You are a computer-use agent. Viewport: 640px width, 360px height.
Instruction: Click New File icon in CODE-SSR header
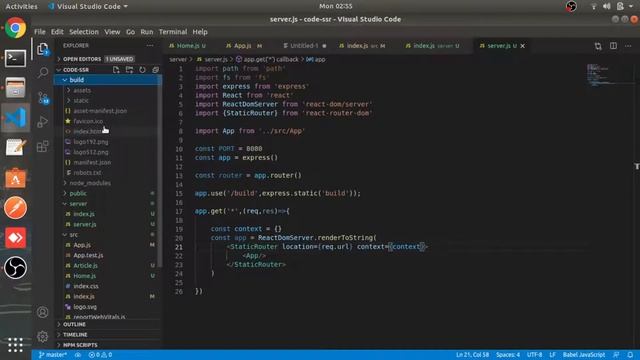tap(116, 70)
